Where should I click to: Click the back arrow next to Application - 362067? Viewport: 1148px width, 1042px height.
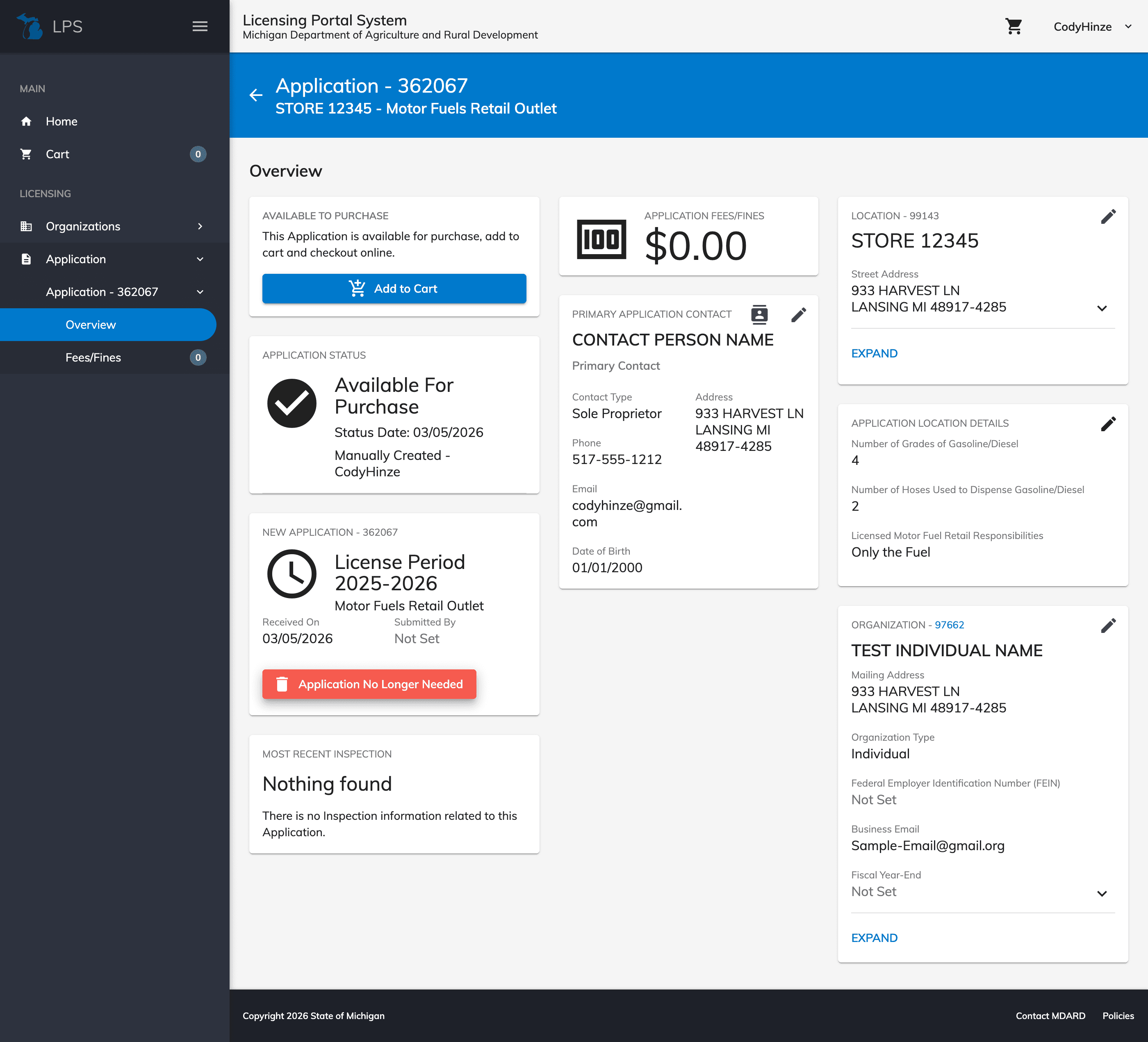256,95
